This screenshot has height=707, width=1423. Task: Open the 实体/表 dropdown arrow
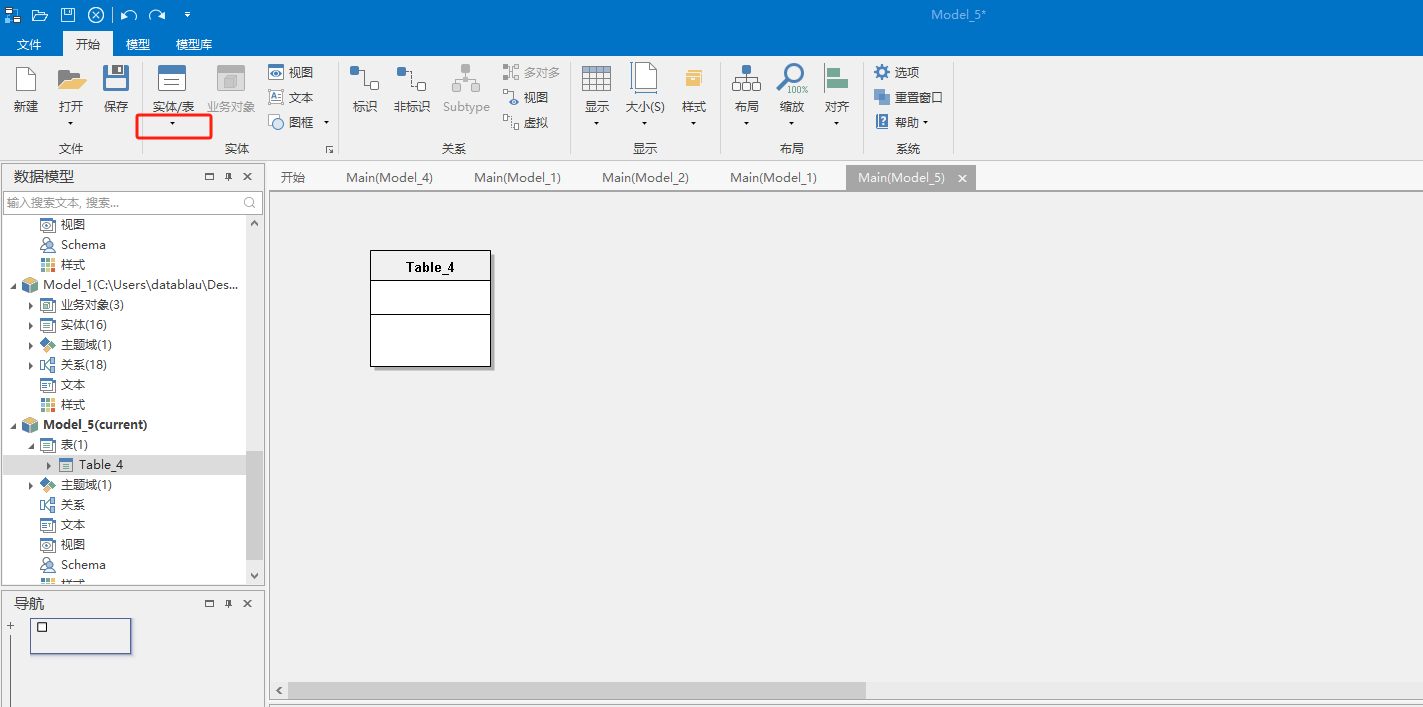point(173,124)
